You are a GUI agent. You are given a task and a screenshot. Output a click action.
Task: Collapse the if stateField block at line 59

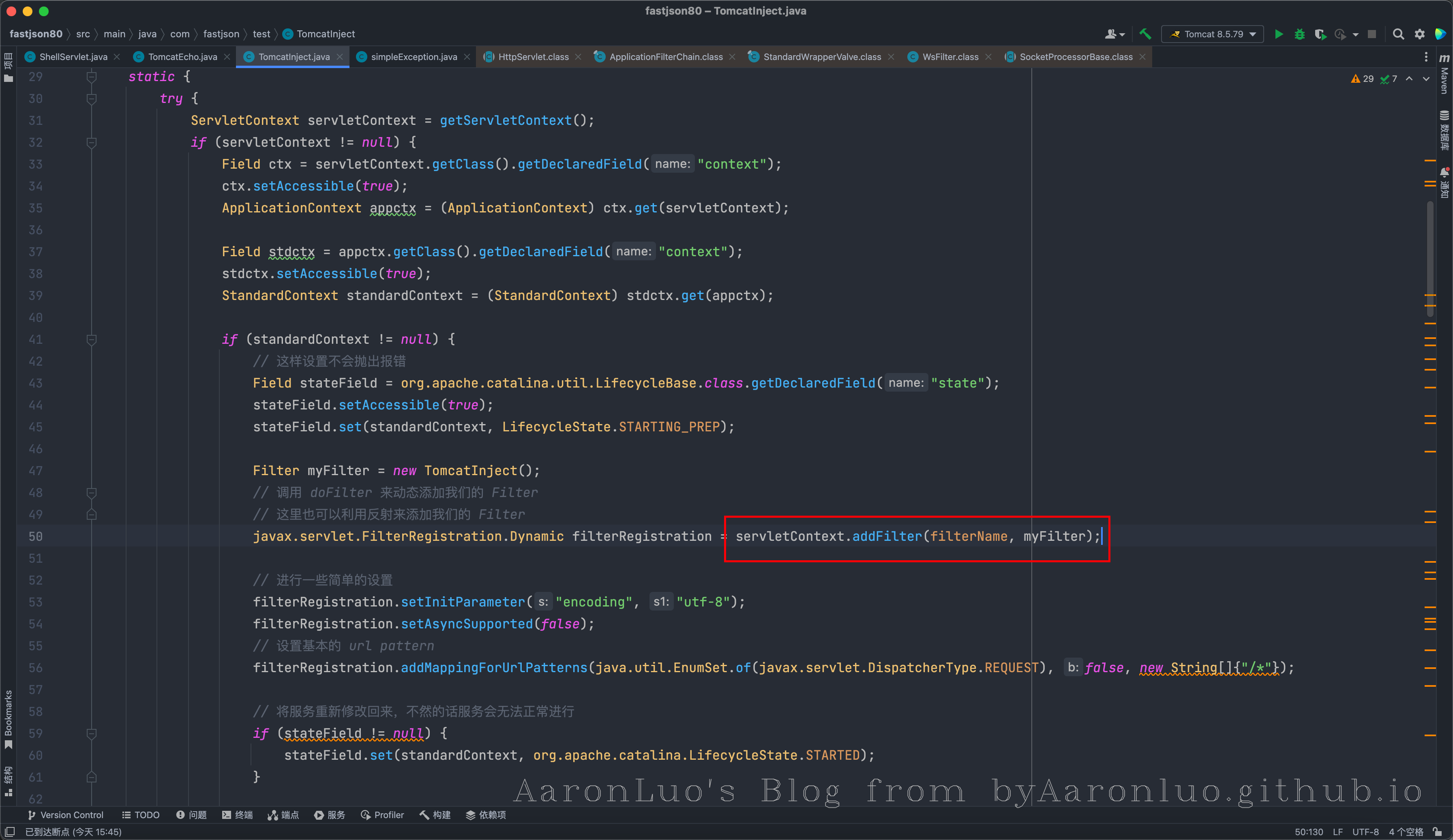[91, 734]
